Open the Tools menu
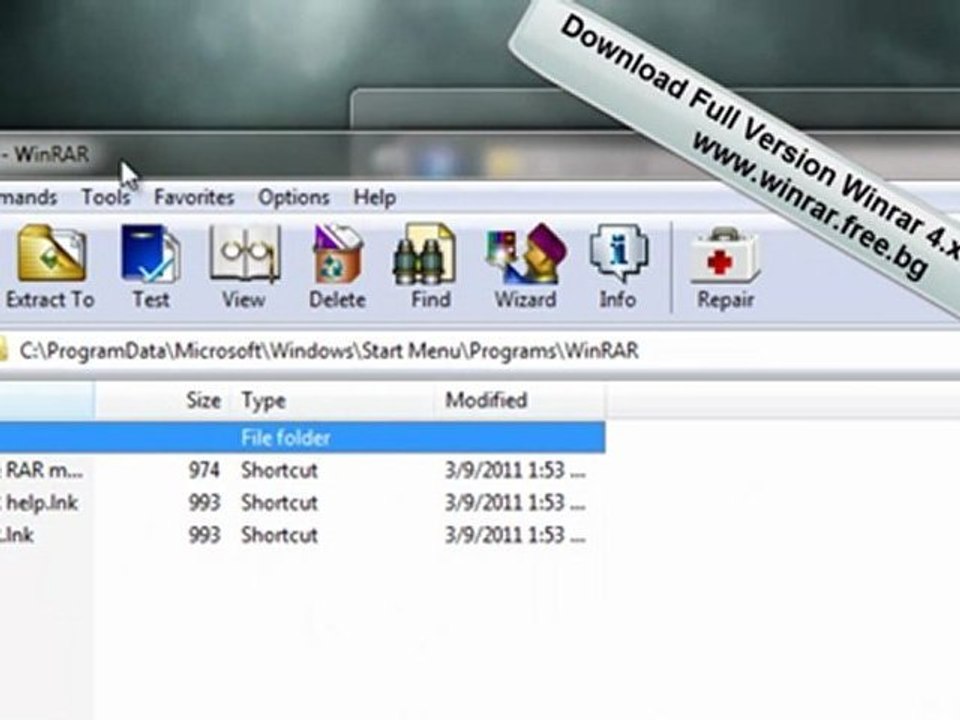960x720 pixels. click(106, 197)
